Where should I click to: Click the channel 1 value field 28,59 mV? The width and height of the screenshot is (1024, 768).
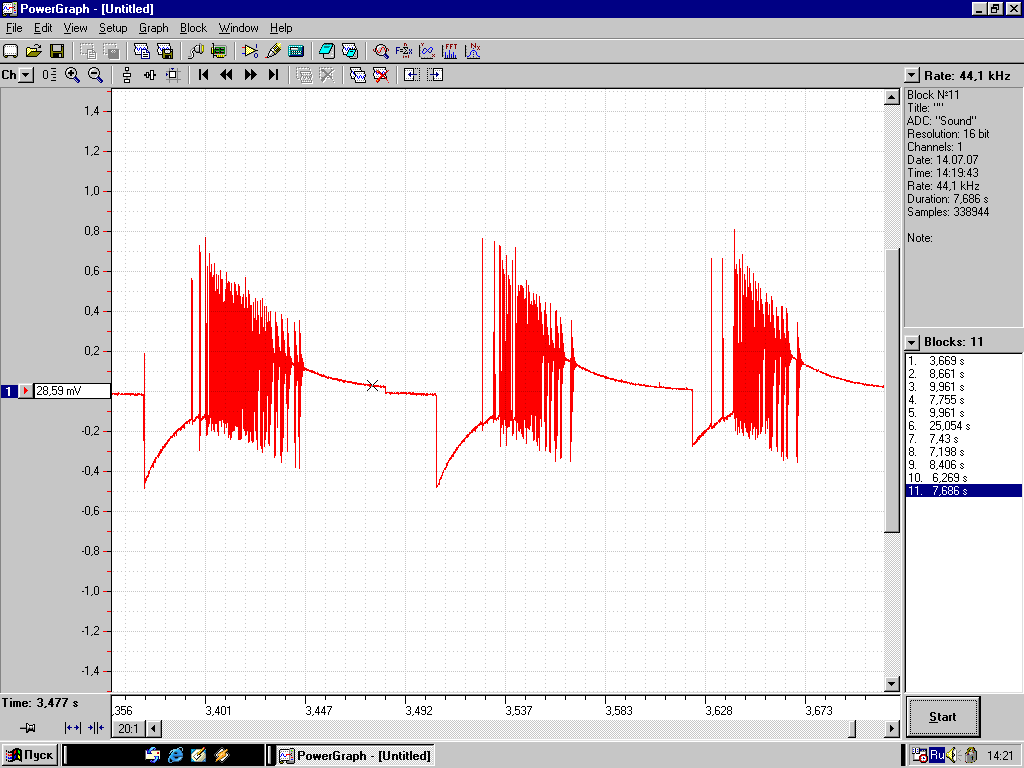click(72, 391)
